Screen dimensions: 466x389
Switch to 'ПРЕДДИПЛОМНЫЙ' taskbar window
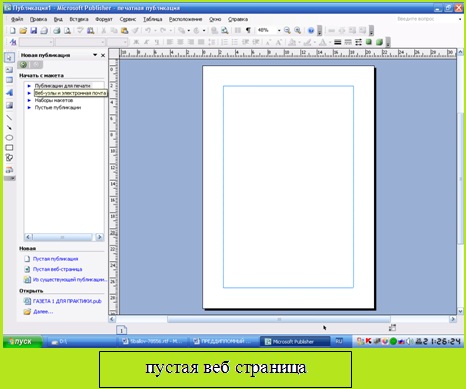[x=224, y=341]
